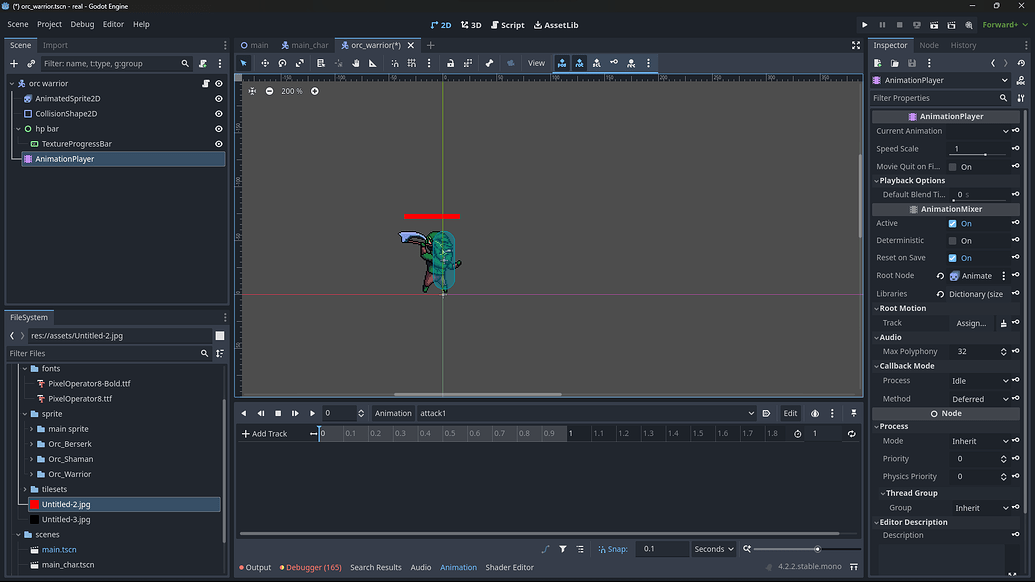
Task: Select the Move tool in the 2D toolbar
Action: click(x=265, y=63)
